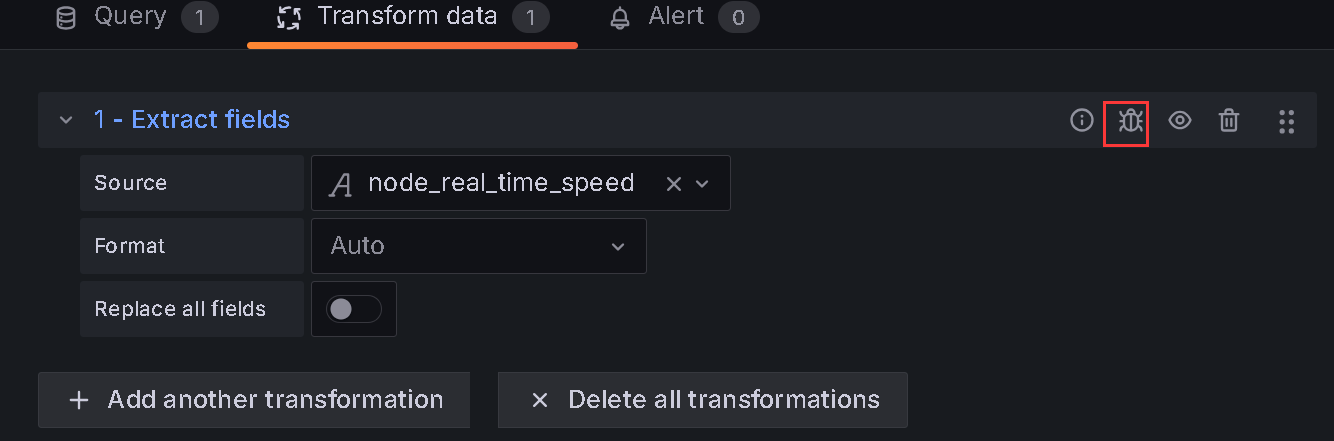Click the 1 - Extract fields title
Screen dimensions: 1334x441
191,120
